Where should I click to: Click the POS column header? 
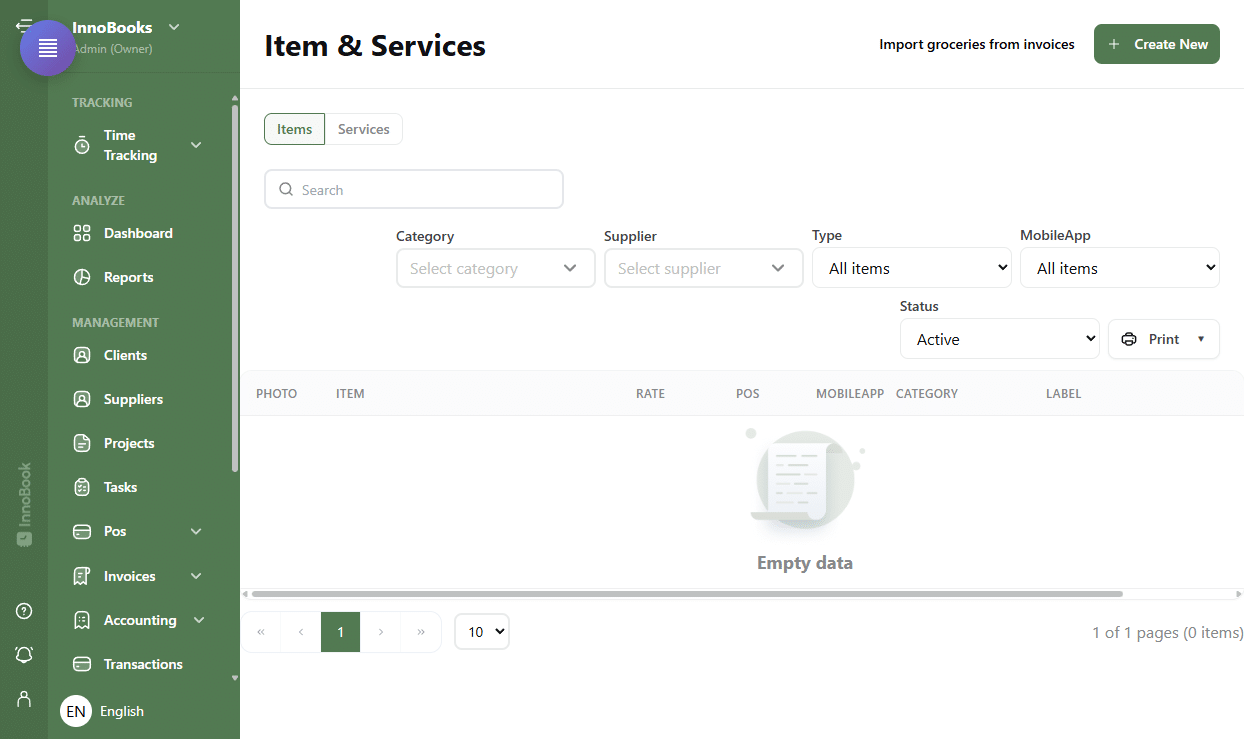(748, 393)
